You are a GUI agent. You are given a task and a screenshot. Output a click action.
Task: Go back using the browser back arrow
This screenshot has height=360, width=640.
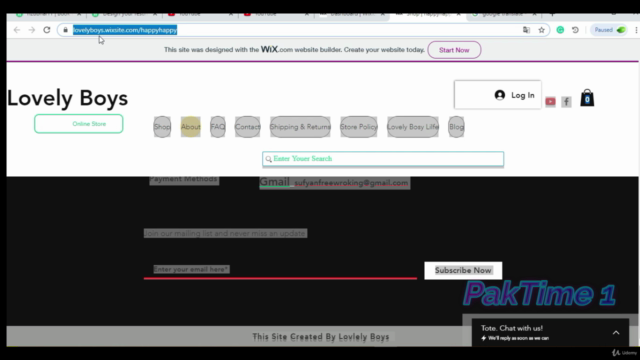pyautogui.click(x=17, y=30)
